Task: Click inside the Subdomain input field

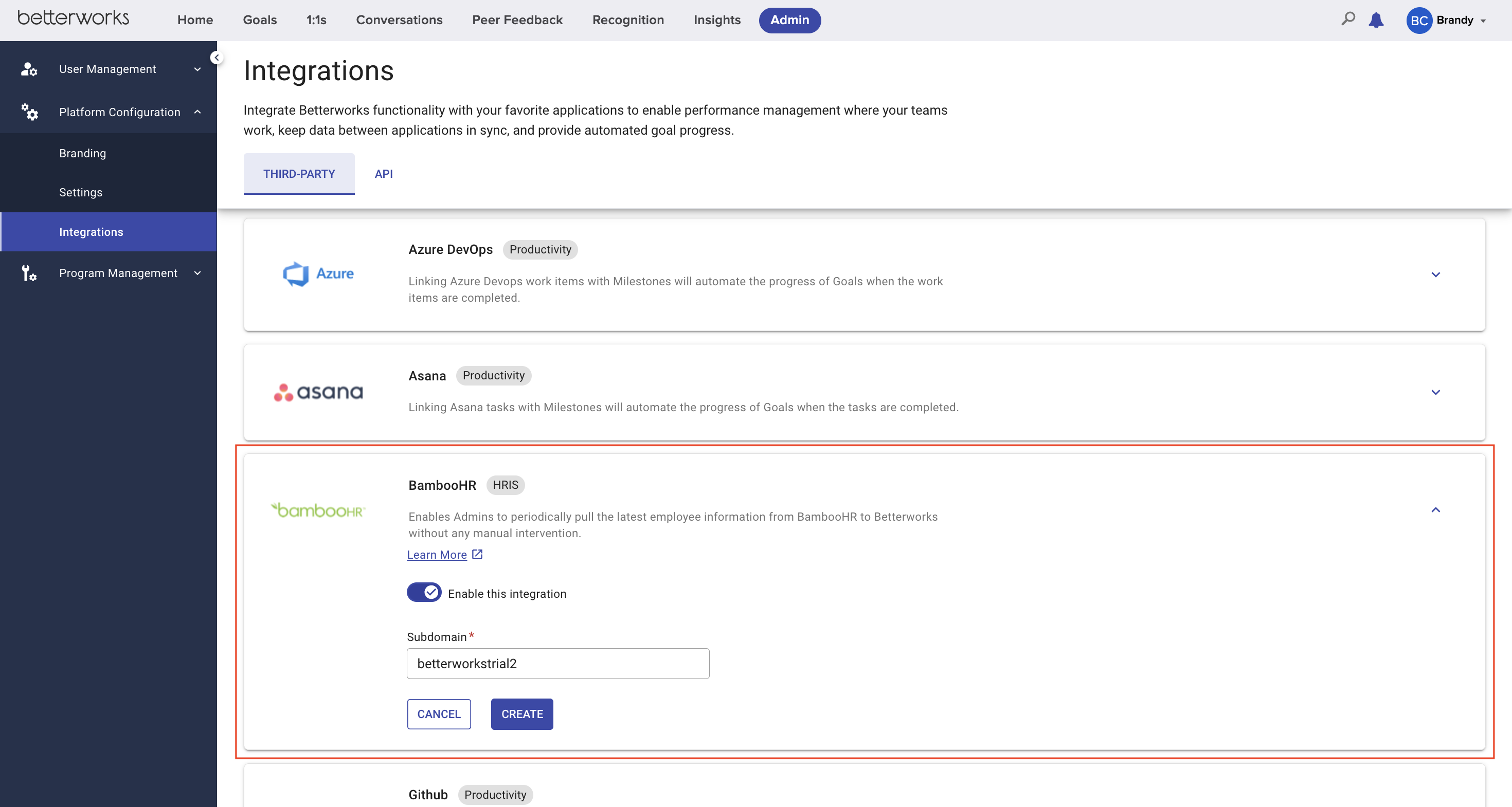Action: click(x=557, y=663)
